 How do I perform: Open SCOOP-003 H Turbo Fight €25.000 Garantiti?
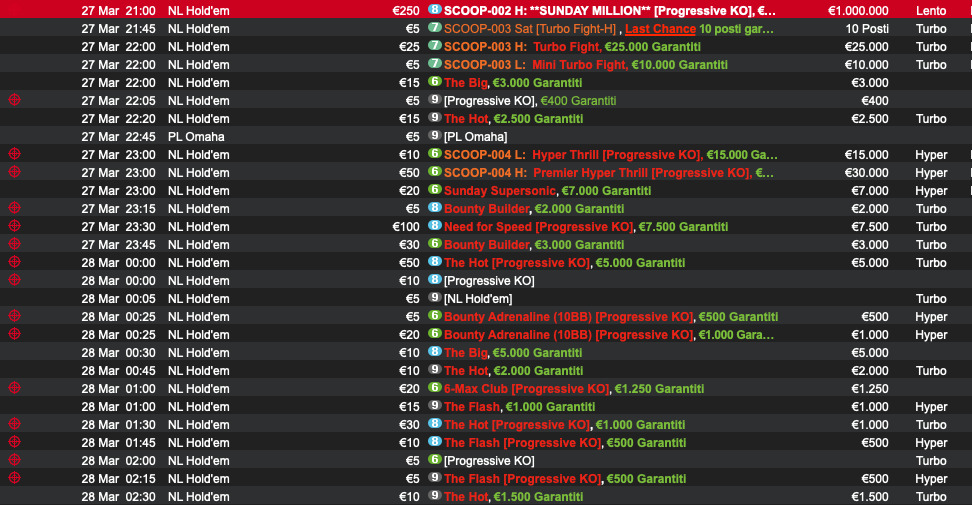(572, 47)
